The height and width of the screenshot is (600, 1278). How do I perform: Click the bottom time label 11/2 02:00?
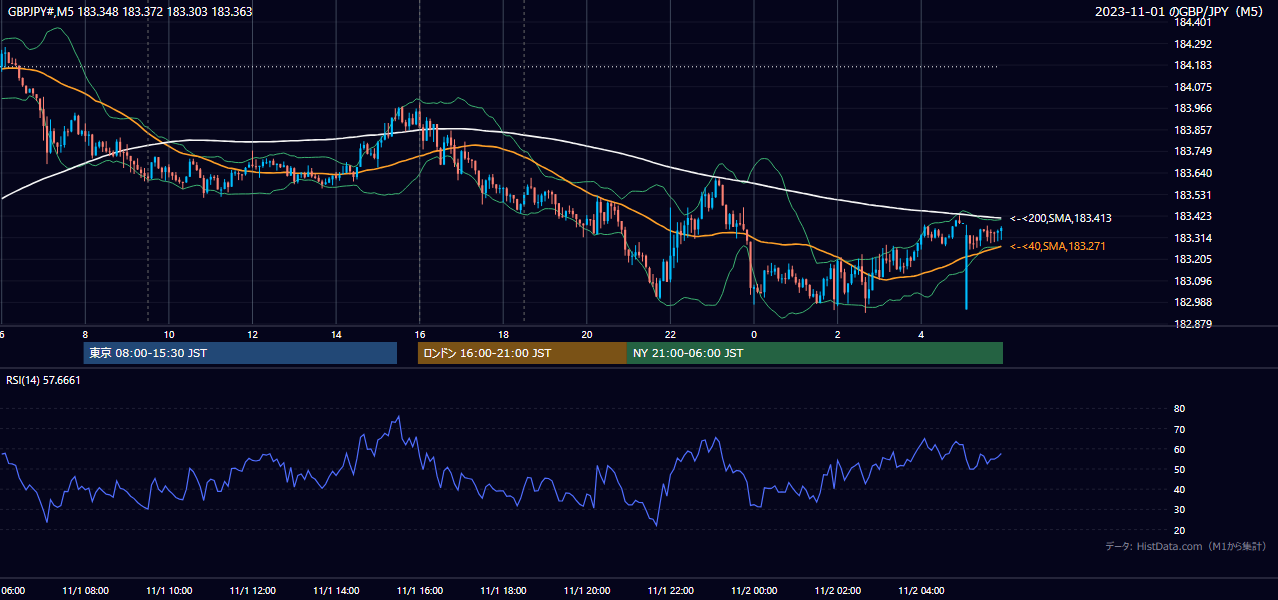coord(838,591)
